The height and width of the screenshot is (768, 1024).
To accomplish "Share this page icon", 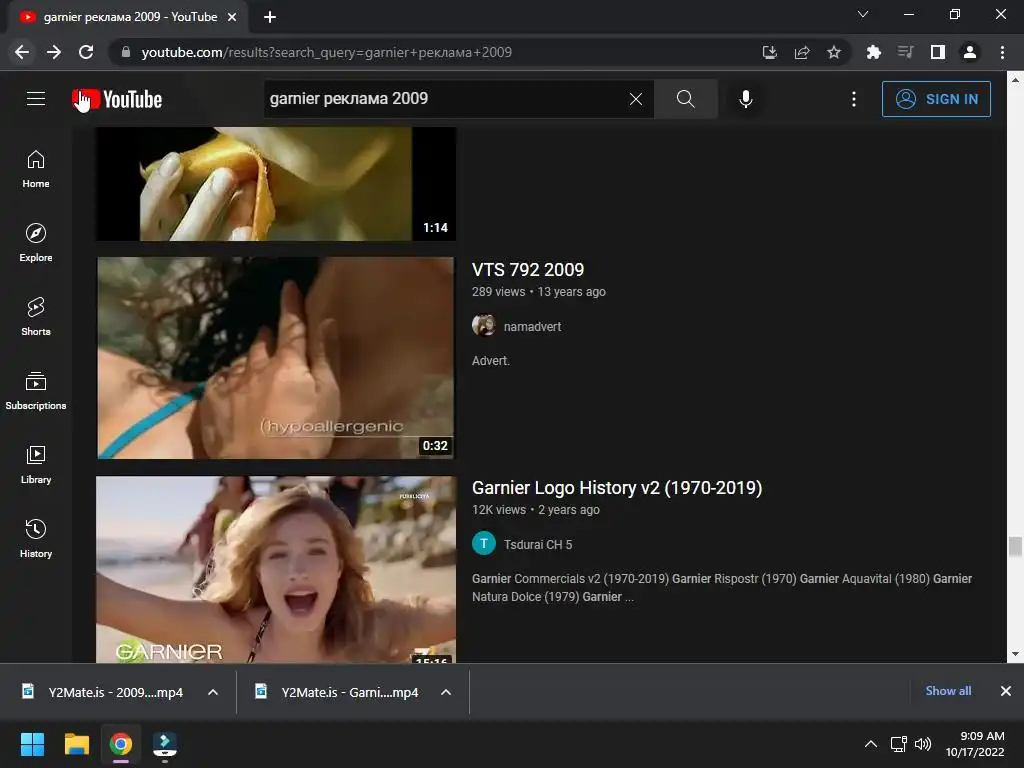I will [x=802, y=52].
